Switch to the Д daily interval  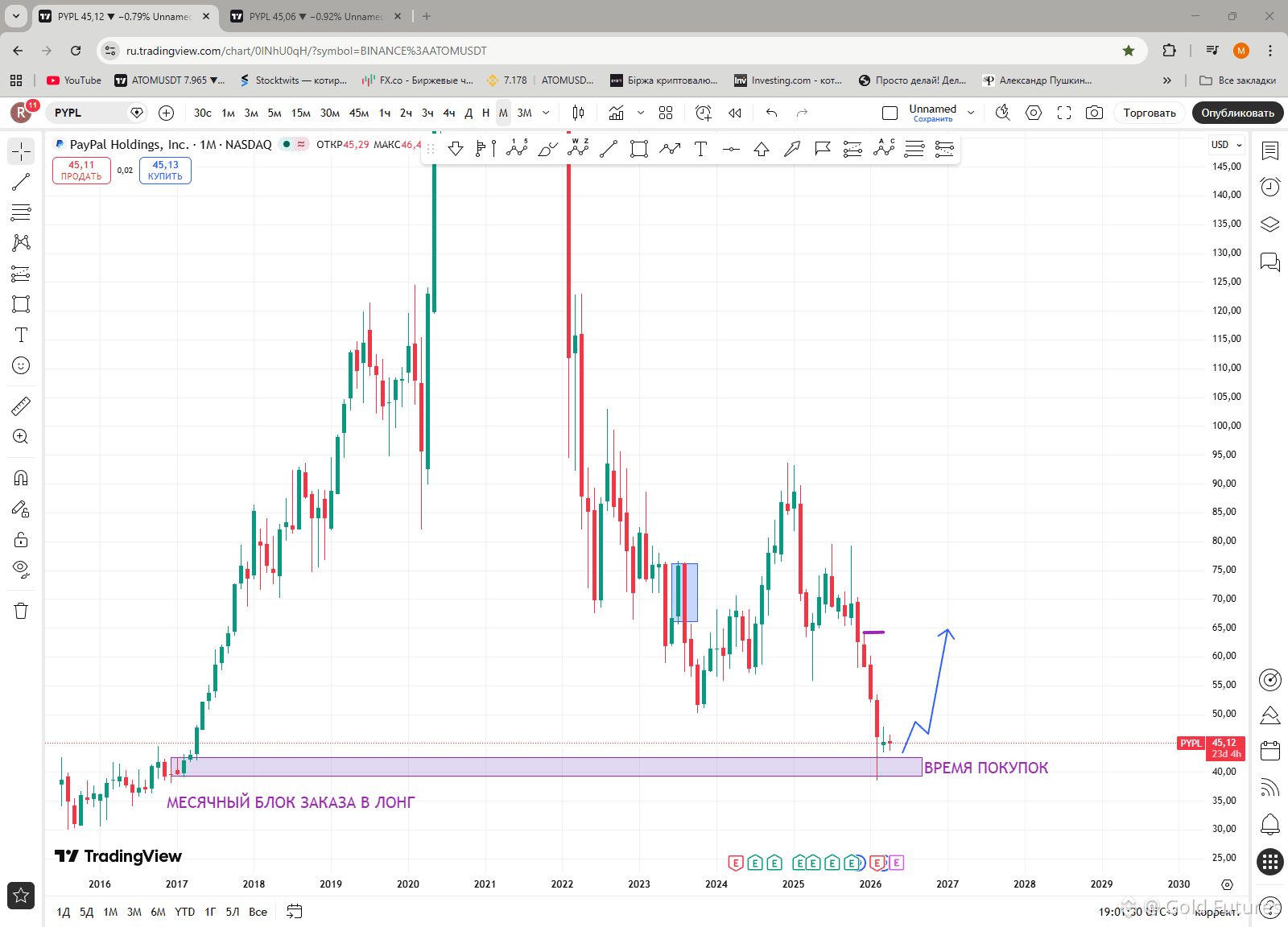click(x=469, y=113)
